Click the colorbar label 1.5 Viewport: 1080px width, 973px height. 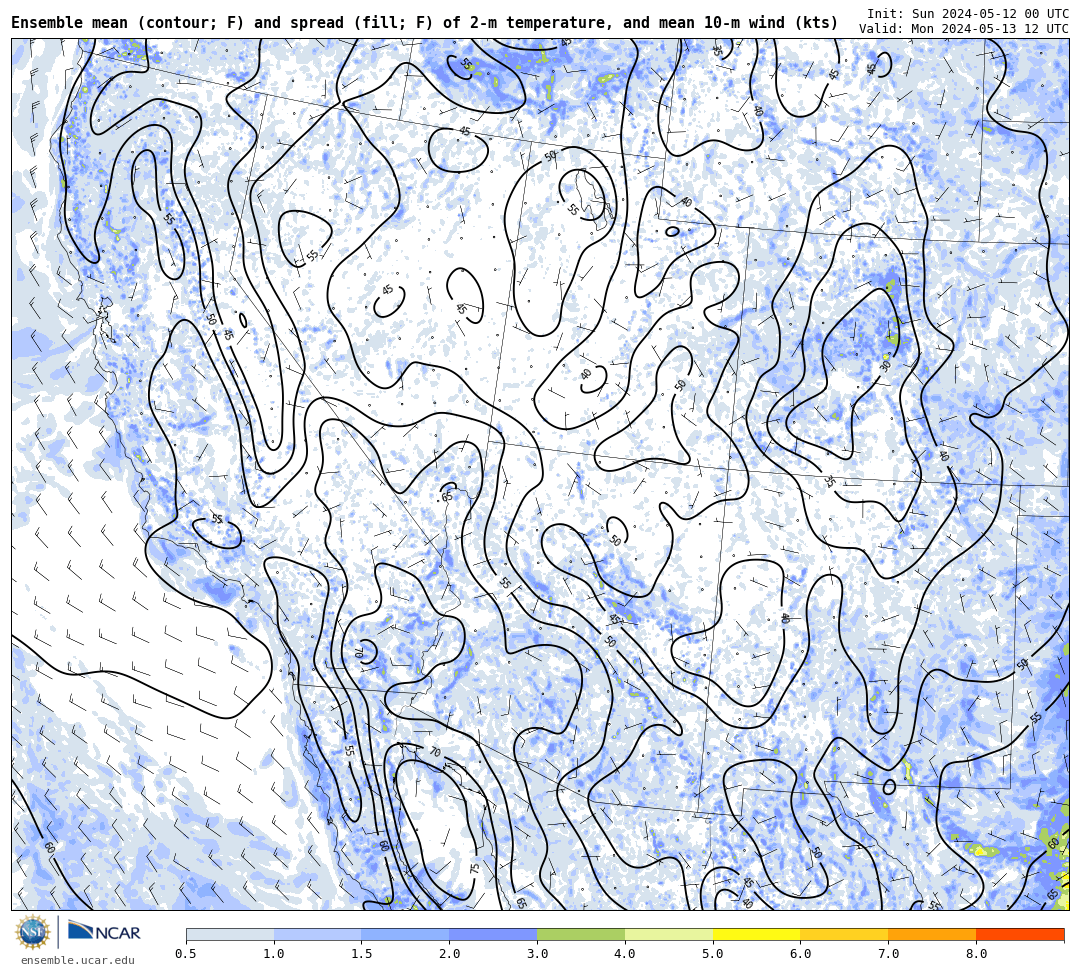point(362,954)
